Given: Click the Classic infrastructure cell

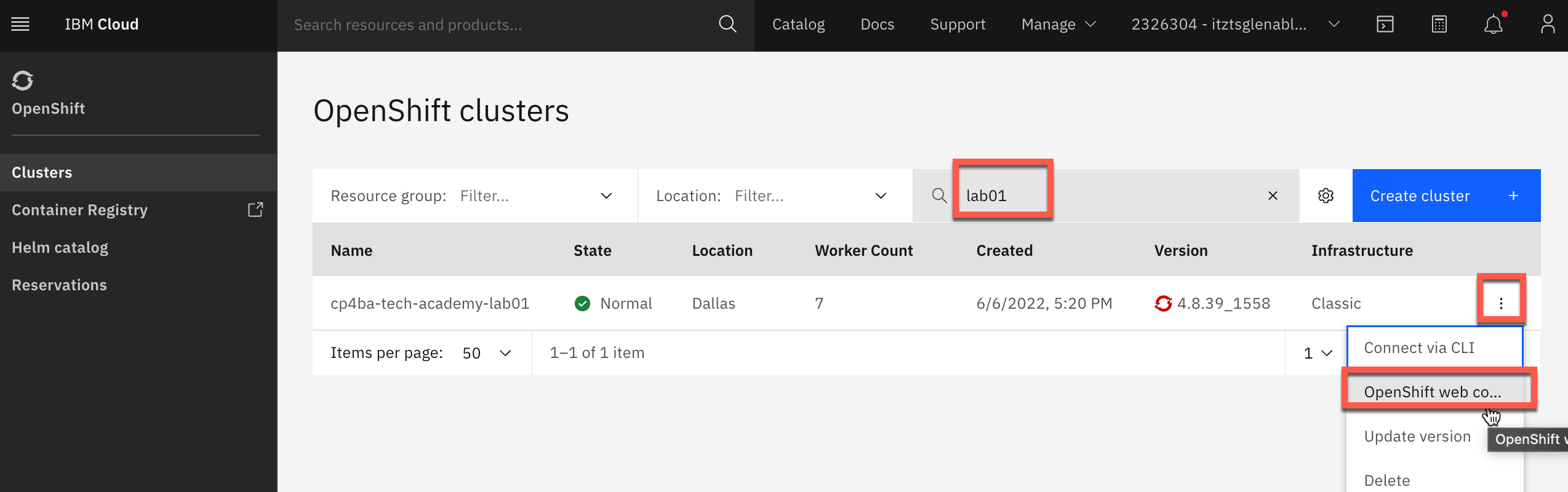Looking at the screenshot, I should pos(1336,303).
